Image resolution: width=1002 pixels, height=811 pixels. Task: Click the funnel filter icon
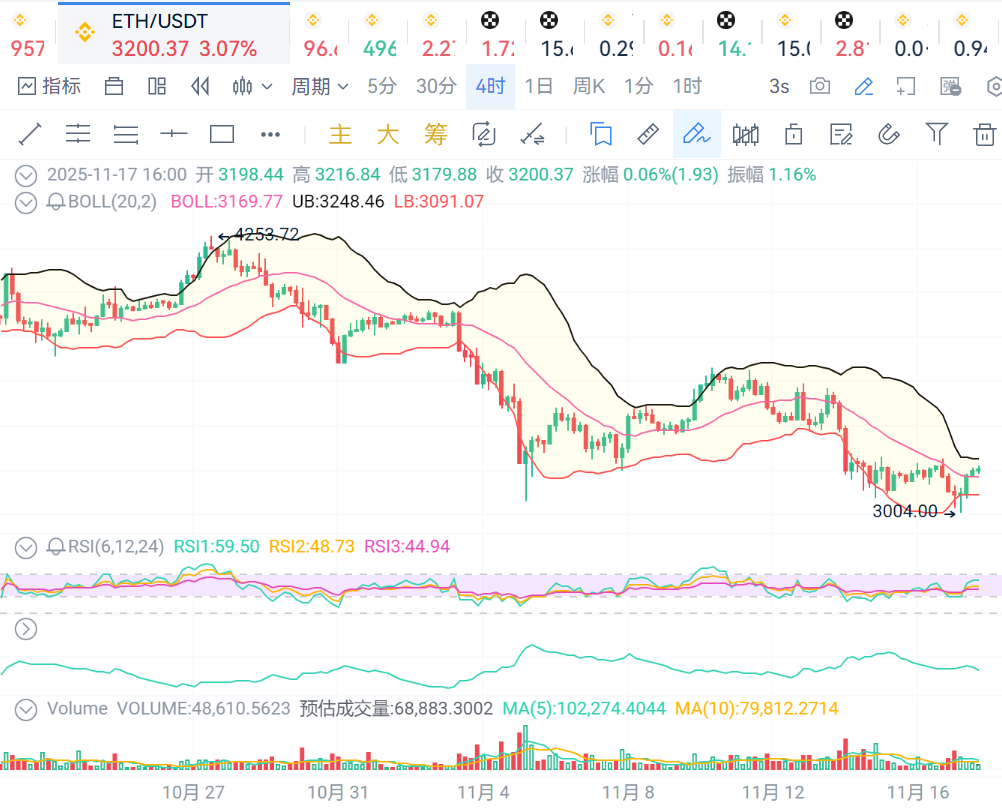click(x=936, y=134)
